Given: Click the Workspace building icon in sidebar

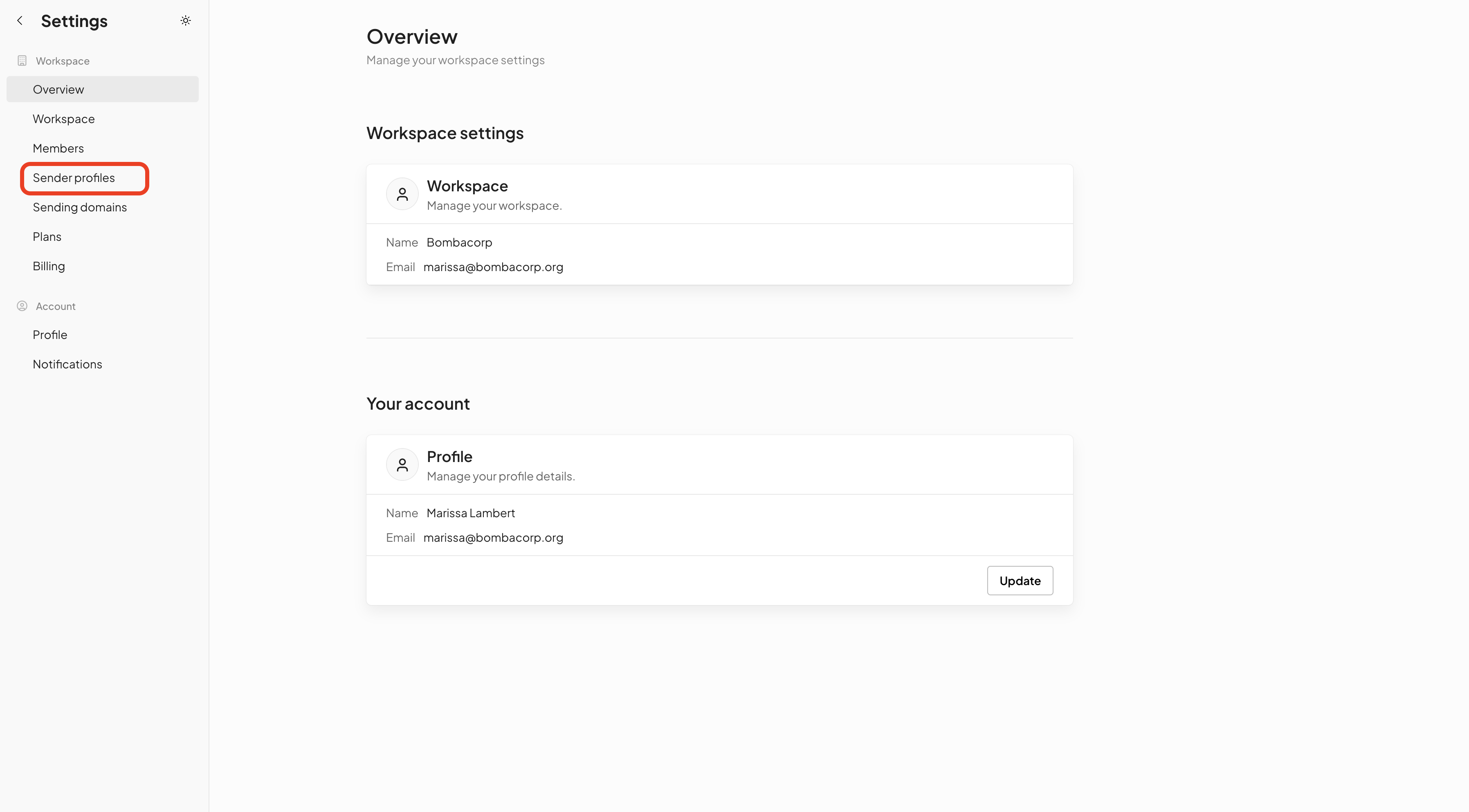Looking at the screenshot, I should tap(22, 61).
